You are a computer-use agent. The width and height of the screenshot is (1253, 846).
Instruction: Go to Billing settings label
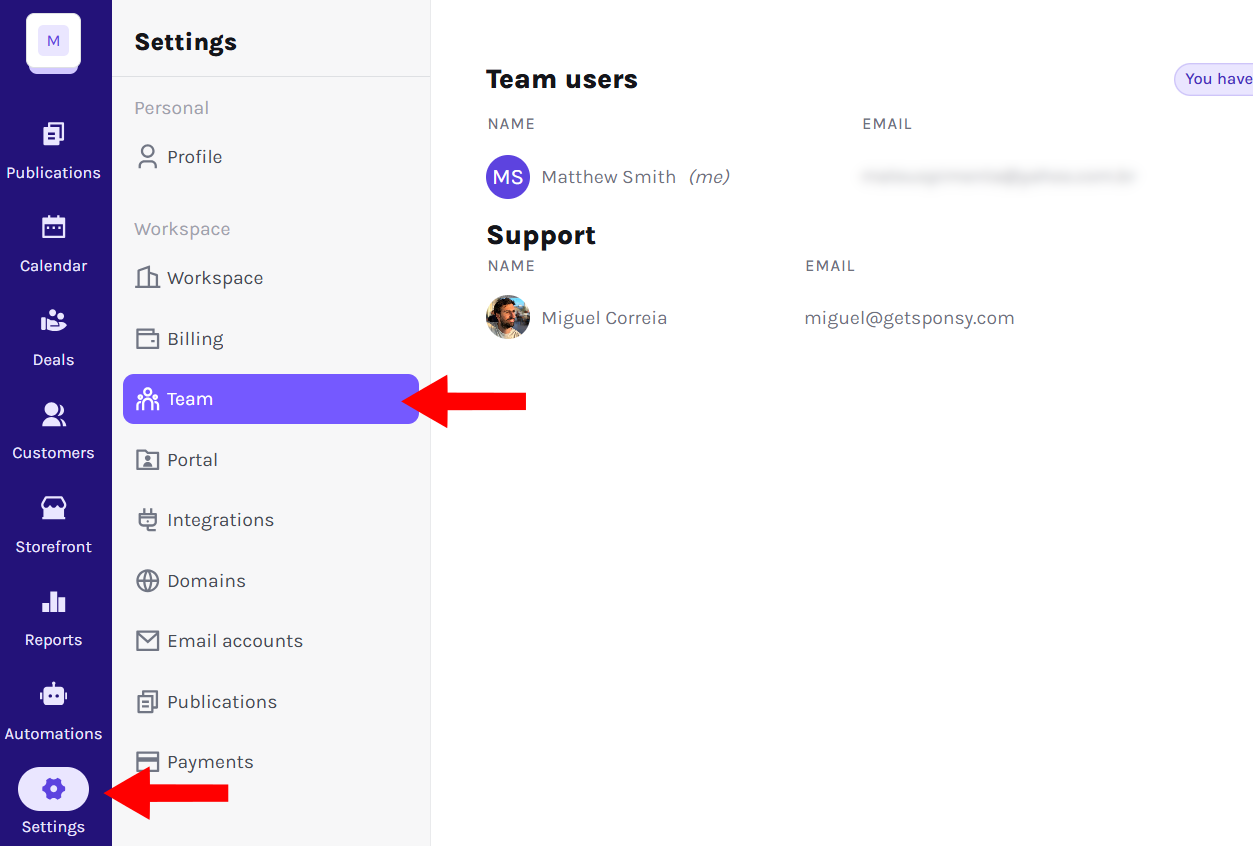click(195, 339)
